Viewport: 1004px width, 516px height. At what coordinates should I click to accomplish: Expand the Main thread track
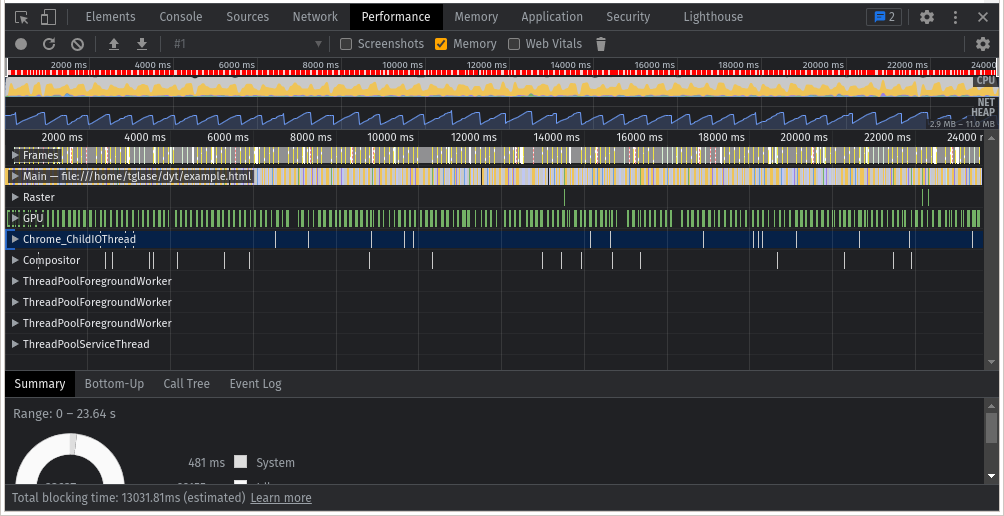[15, 176]
